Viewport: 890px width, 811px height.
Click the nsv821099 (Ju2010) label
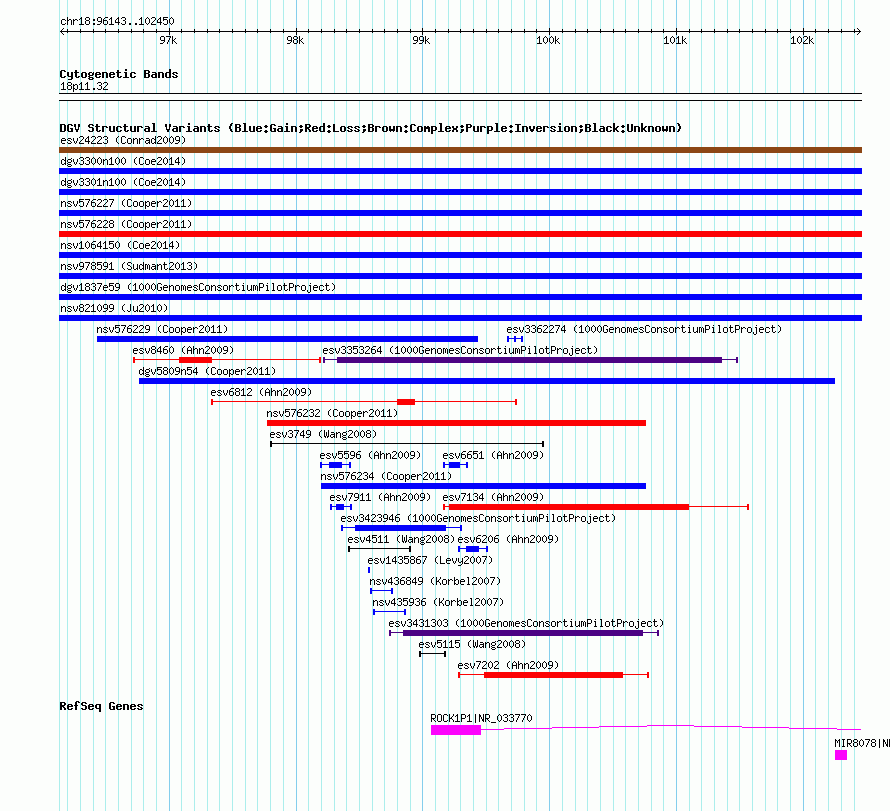(x=114, y=308)
